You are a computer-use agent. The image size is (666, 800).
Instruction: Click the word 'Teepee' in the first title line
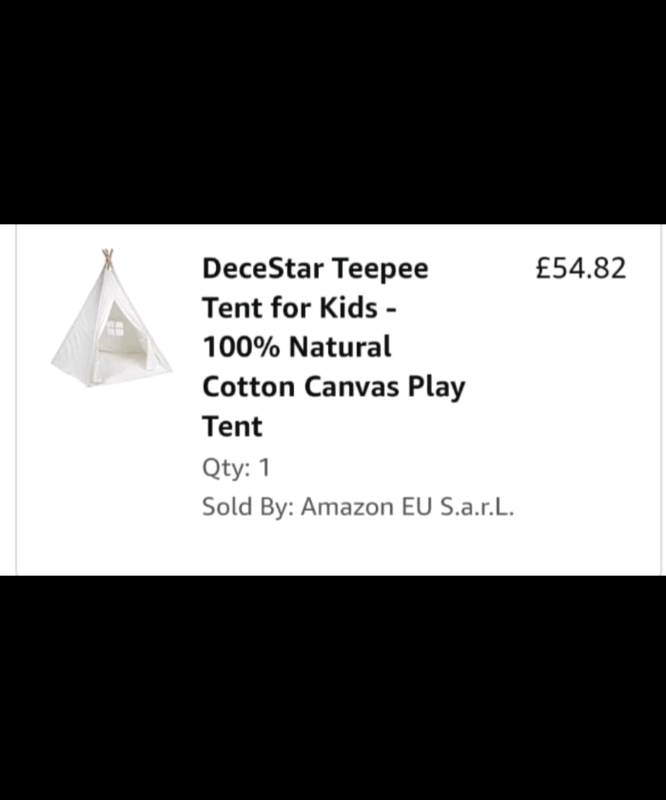(x=381, y=269)
